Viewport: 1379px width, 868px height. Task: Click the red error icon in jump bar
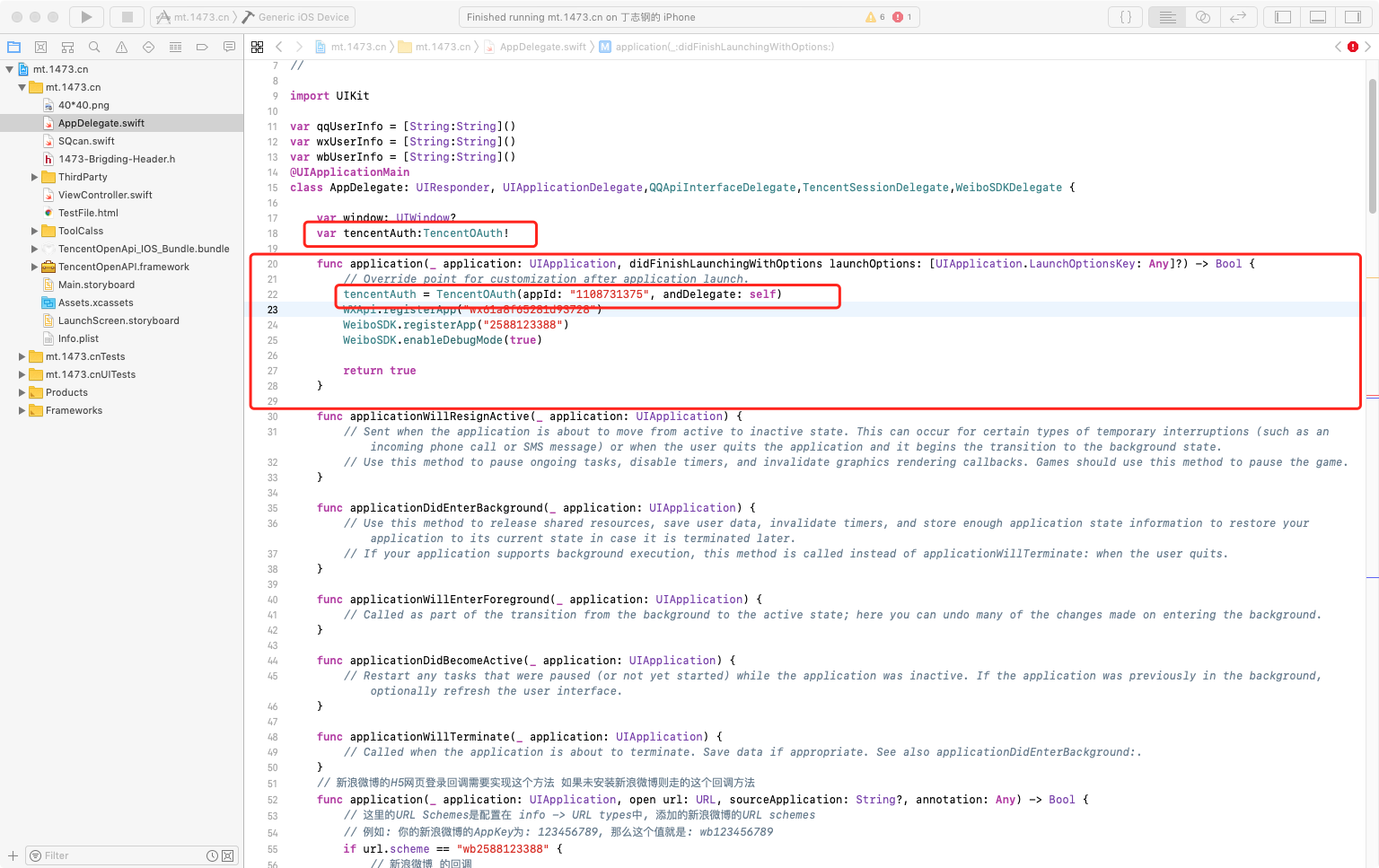[1353, 47]
